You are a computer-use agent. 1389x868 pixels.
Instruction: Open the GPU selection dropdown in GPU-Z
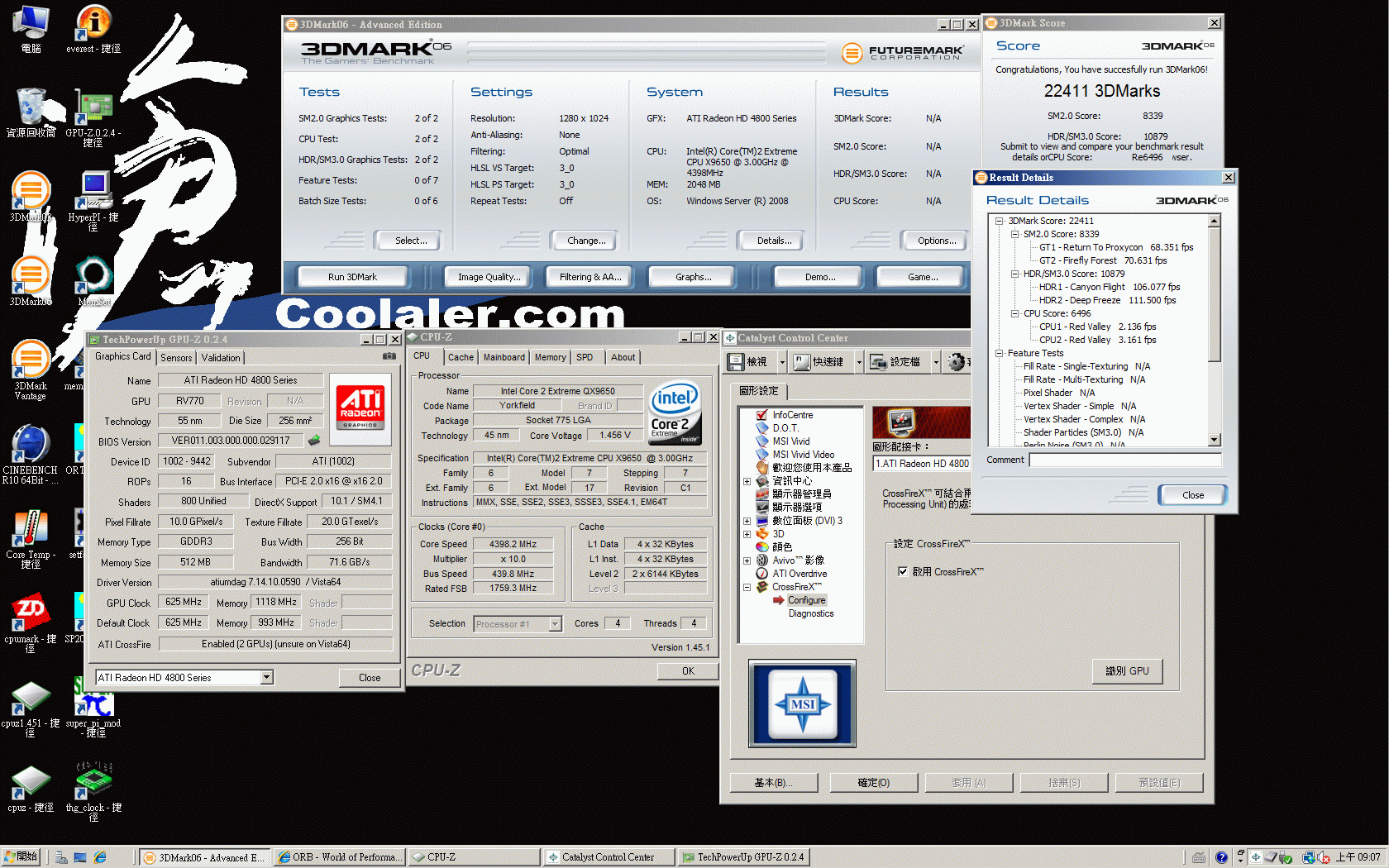pyautogui.click(x=266, y=677)
